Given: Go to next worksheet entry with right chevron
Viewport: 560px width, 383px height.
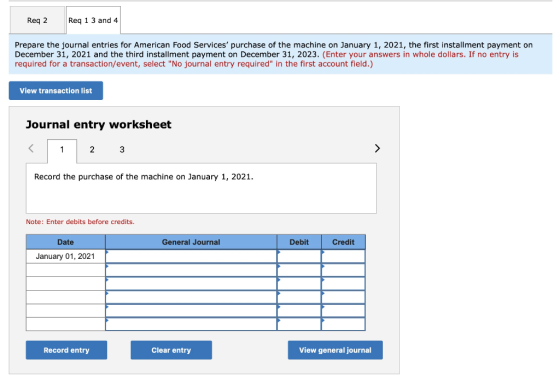Looking at the screenshot, I should coord(377,148).
